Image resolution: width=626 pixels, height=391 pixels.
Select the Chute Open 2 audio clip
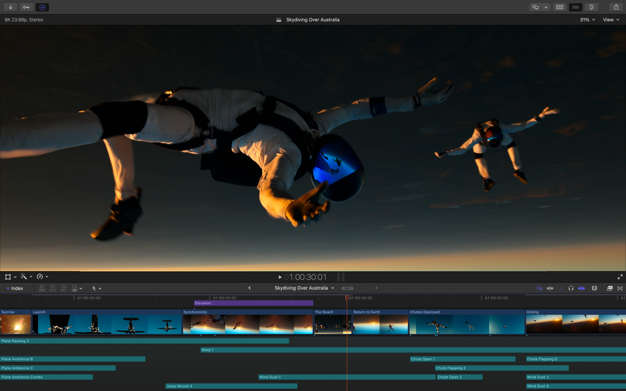pos(460,377)
